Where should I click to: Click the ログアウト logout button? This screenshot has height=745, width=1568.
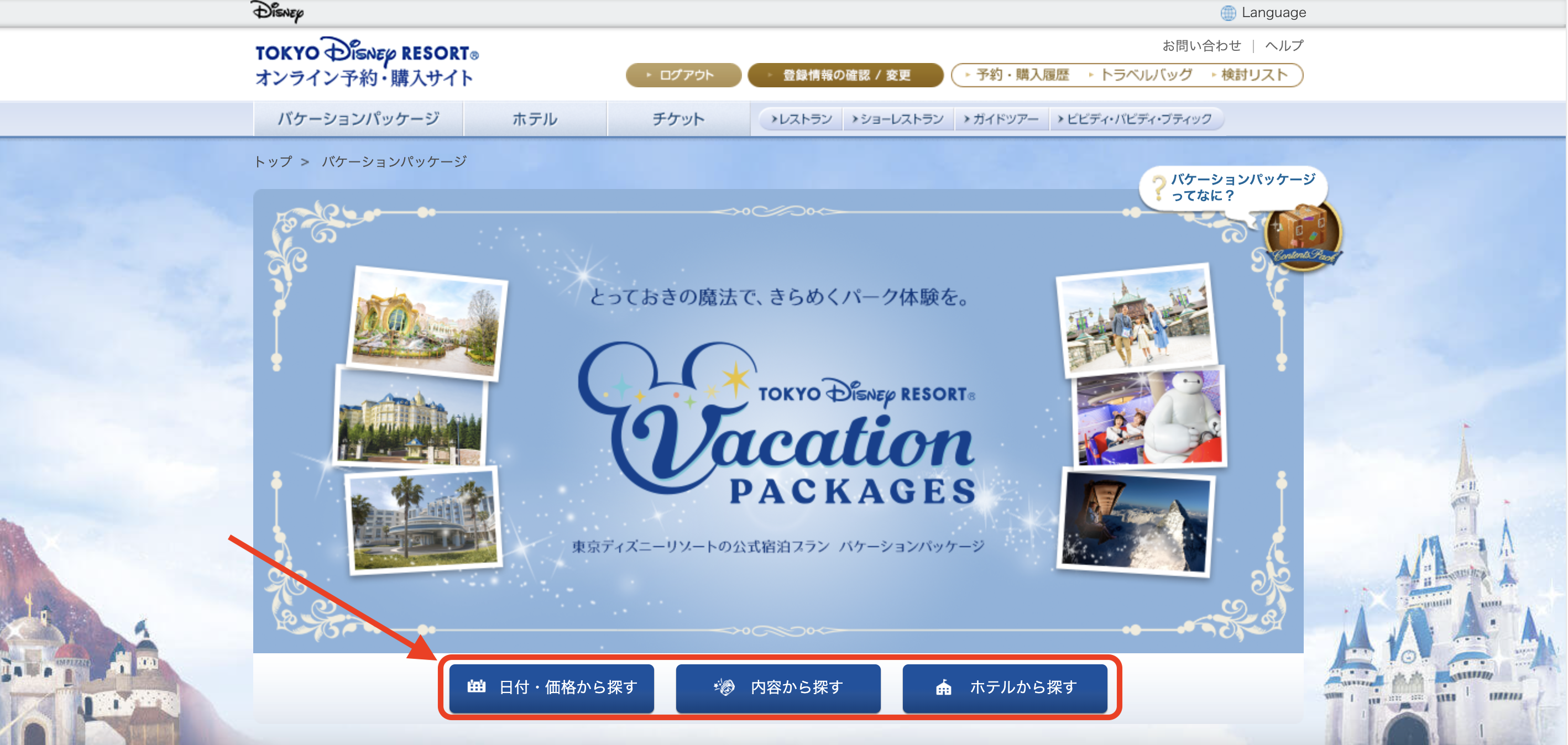coord(683,75)
